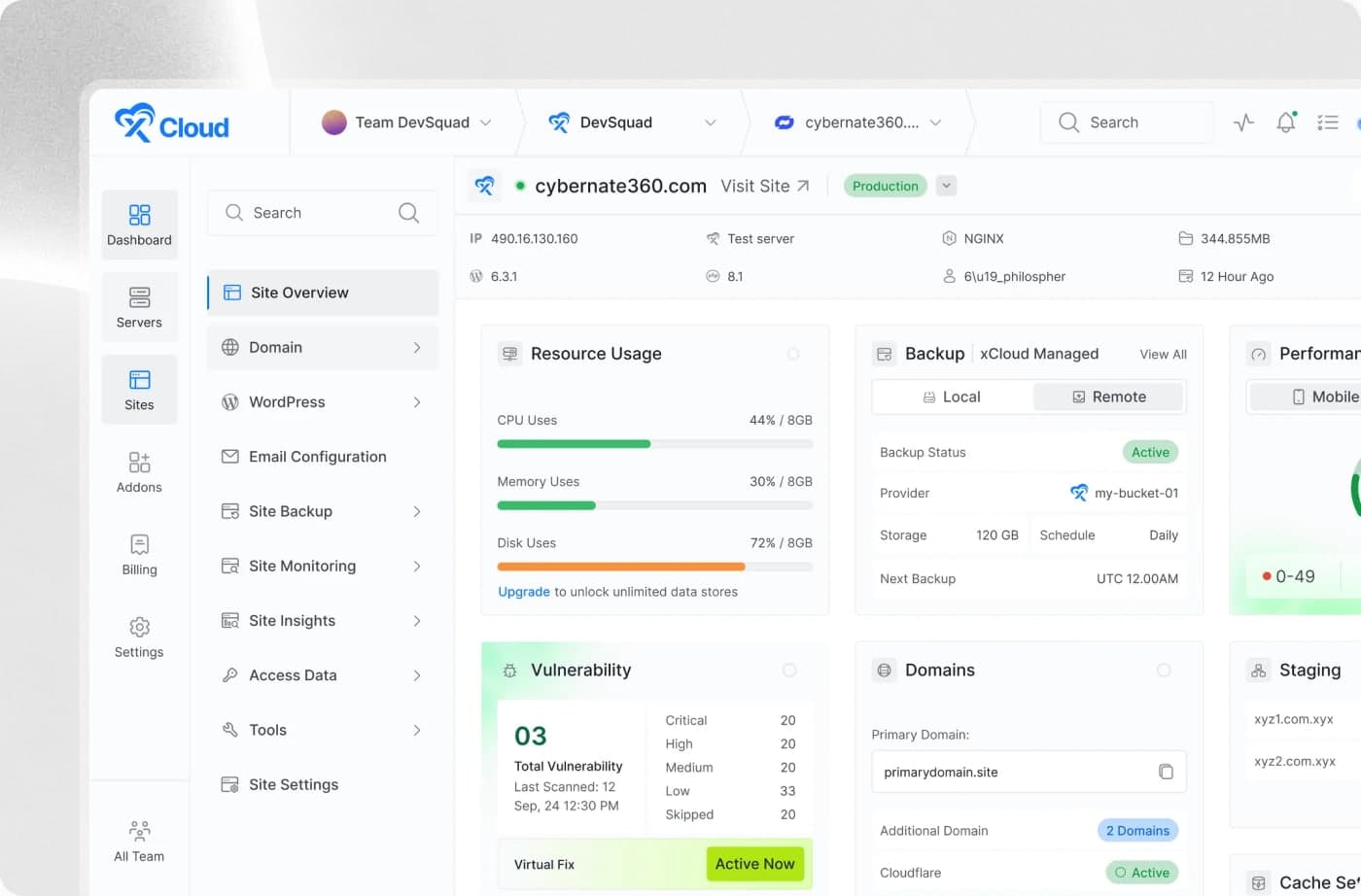Click the Resource Usage card icon

pyautogui.click(x=509, y=354)
